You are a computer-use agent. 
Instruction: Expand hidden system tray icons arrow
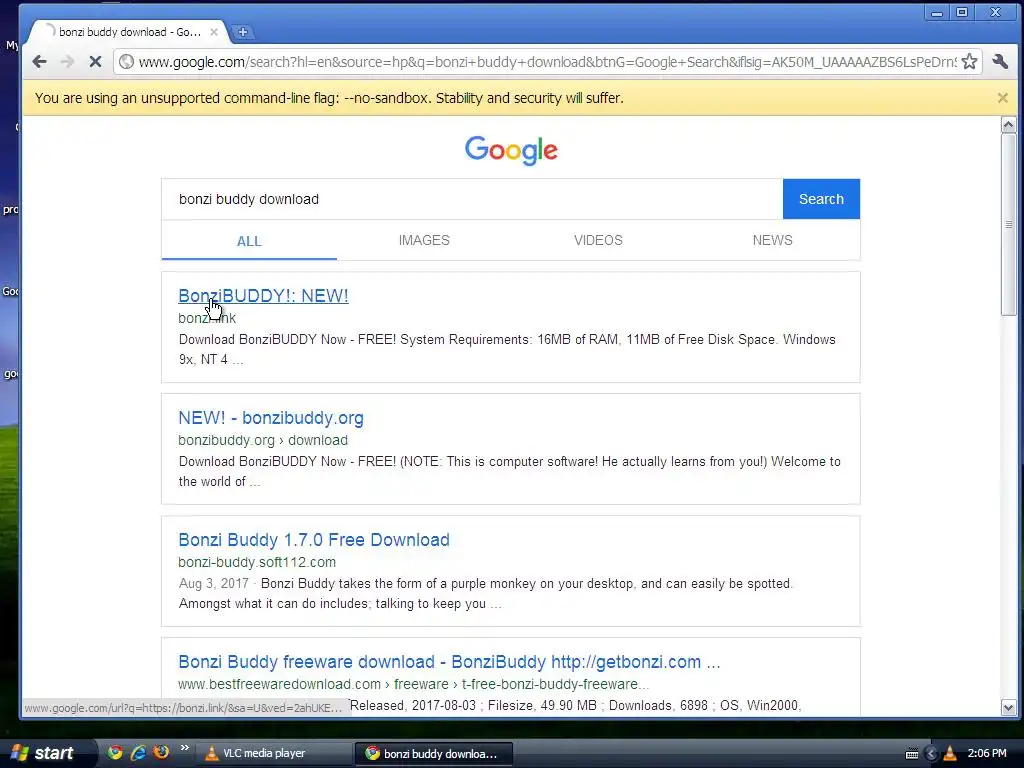(x=931, y=754)
